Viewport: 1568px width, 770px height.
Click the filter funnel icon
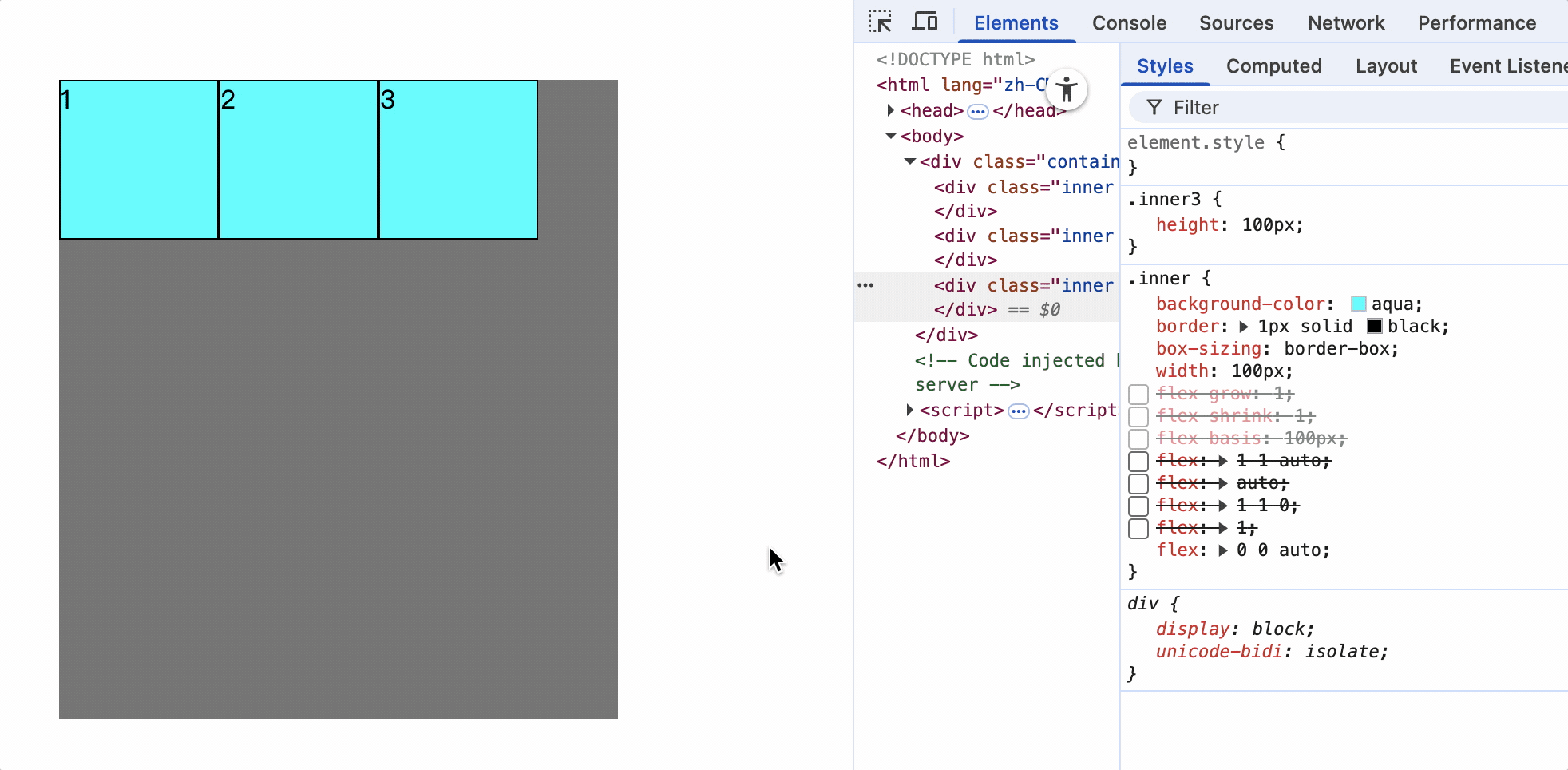pos(1154,107)
